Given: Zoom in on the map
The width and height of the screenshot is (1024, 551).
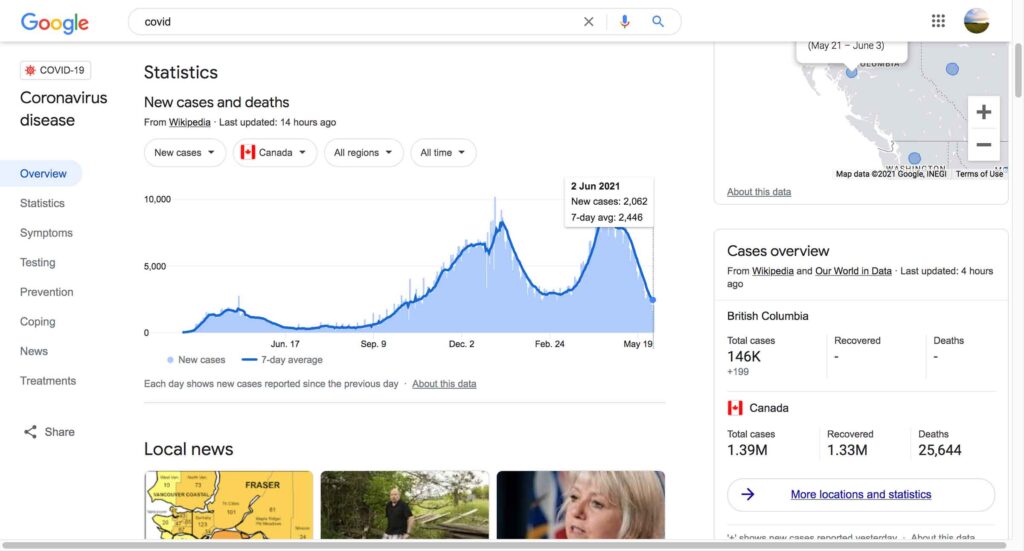Looking at the screenshot, I should click(983, 112).
